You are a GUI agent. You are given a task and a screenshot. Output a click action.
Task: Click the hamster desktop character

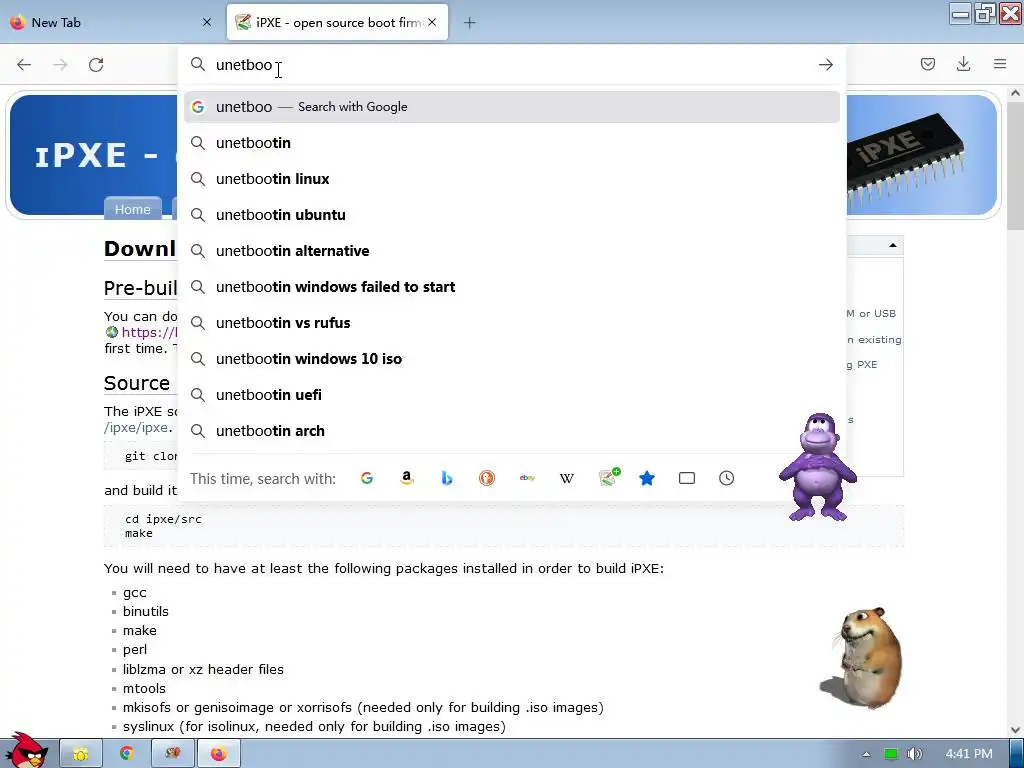862,657
